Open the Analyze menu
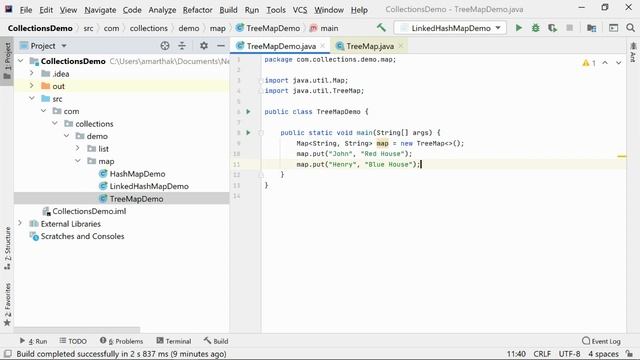The height and width of the screenshot is (360, 640). pos(162,9)
